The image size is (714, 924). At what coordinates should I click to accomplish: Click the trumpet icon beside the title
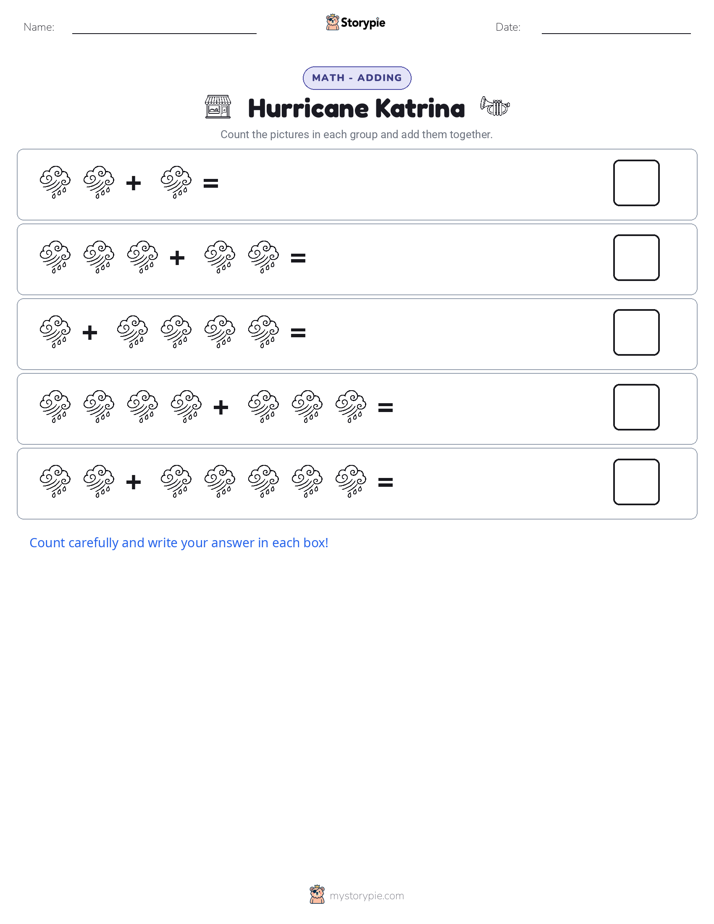495,106
